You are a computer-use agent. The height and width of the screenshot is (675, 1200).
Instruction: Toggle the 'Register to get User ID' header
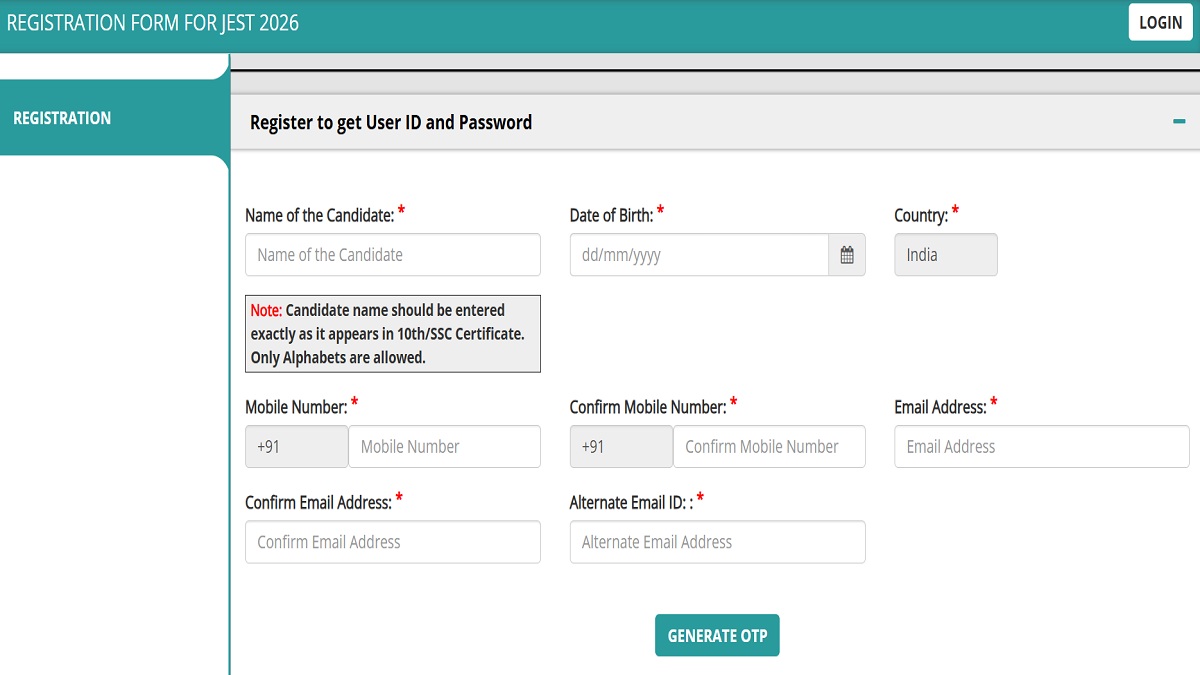coord(391,123)
